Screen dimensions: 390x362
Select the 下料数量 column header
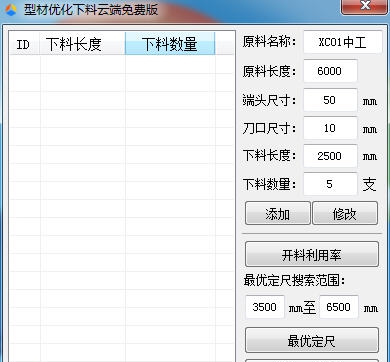pyautogui.click(x=170, y=44)
